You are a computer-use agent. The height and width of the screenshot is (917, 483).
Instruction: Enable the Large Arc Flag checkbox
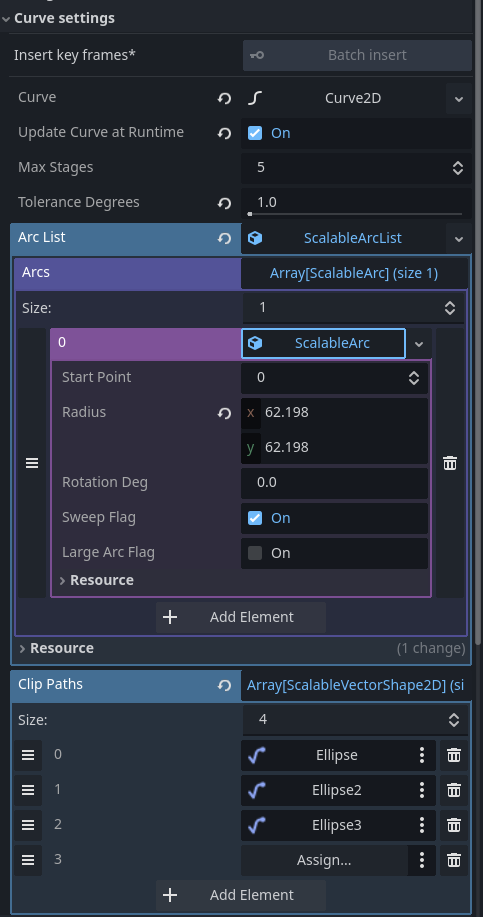(255, 553)
